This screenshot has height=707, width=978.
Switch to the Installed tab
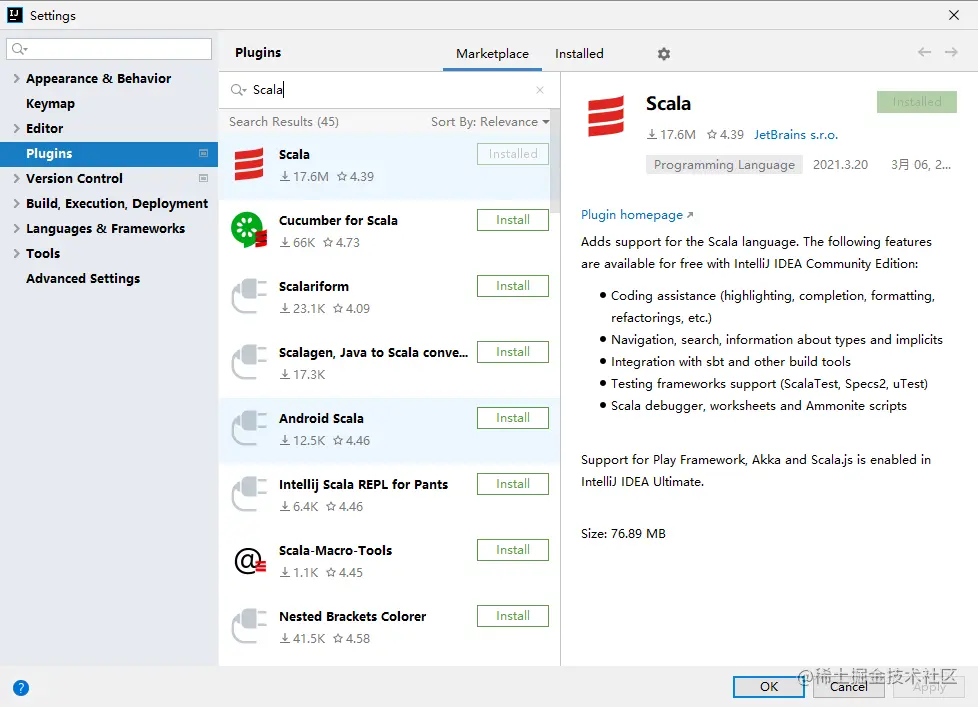click(x=579, y=54)
